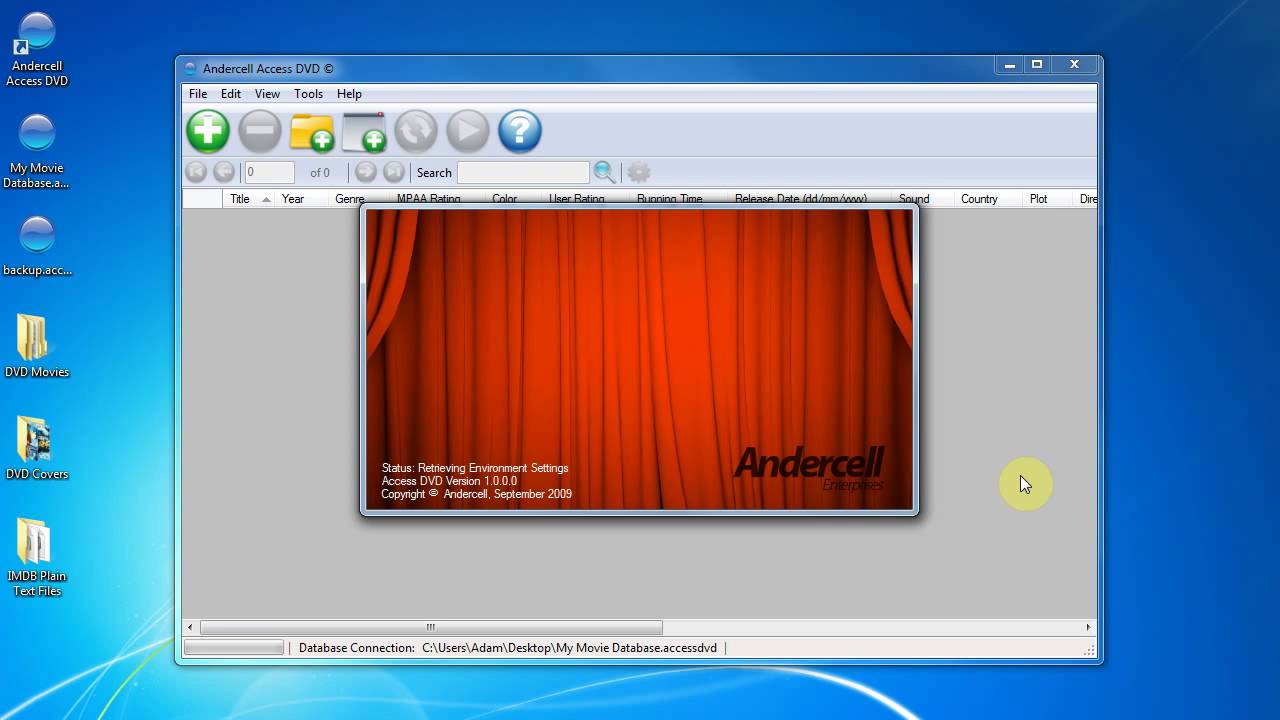The width and height of the screenshot is (1280, 720).
Task: Sort by the Title column header
Action: tap(249, 199)
